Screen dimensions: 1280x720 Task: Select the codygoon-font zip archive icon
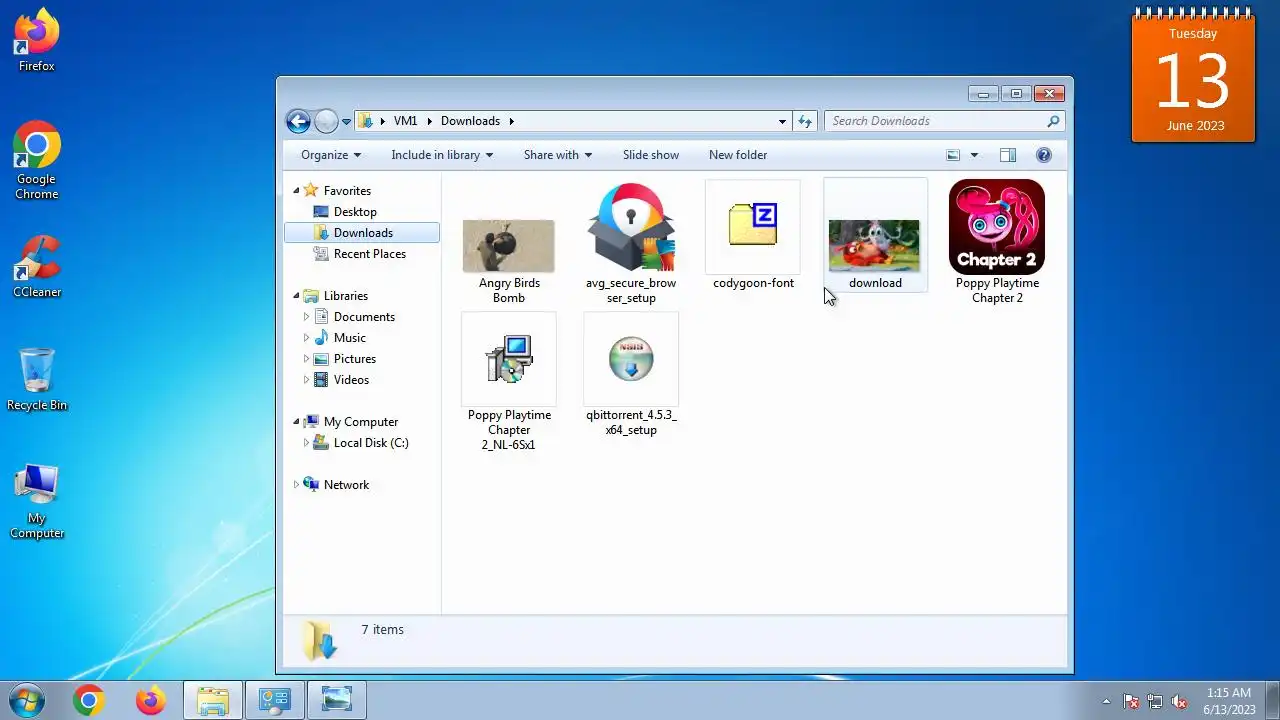click(753, 226)
